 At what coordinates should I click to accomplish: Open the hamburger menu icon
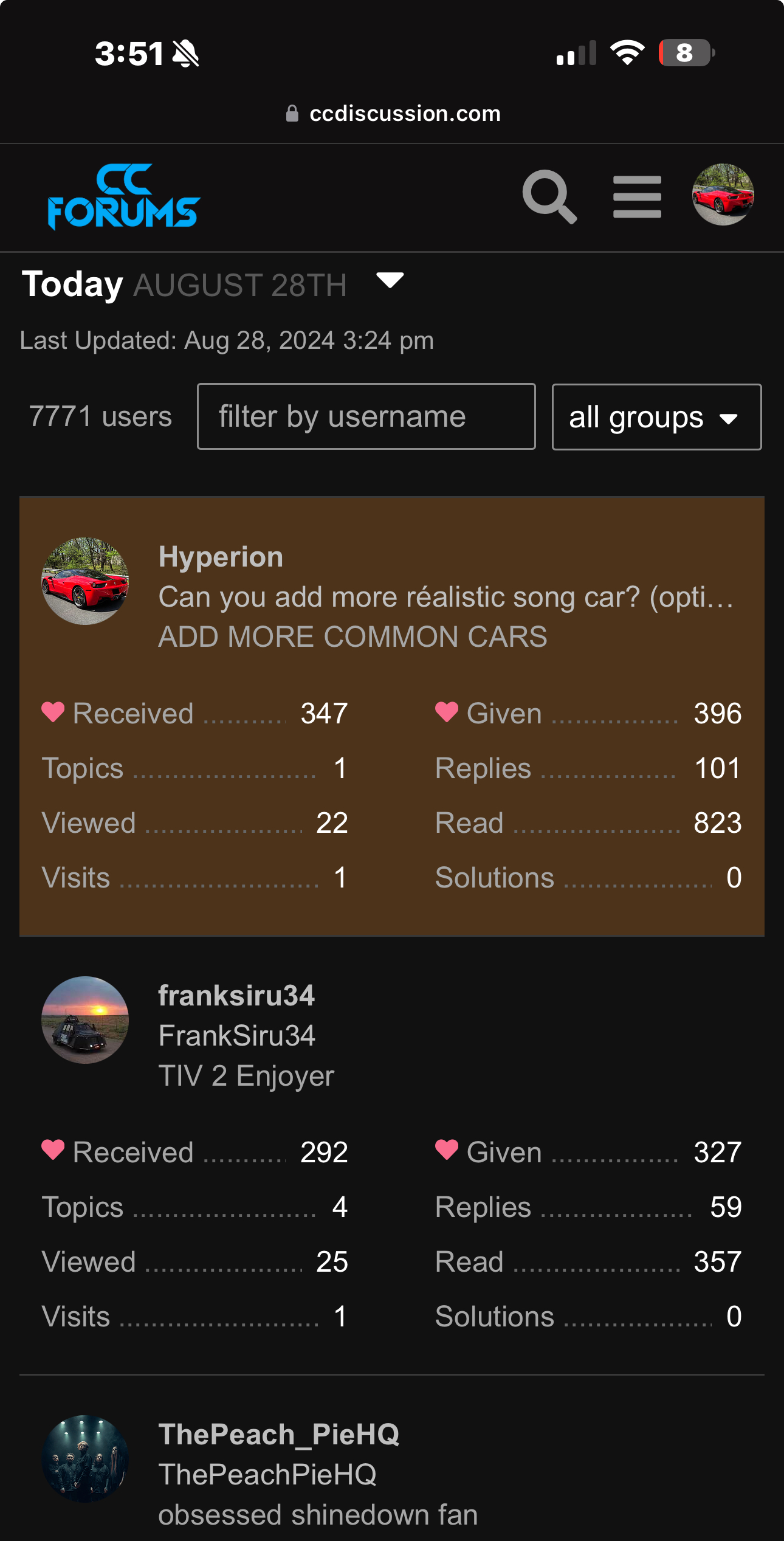pos(637,196)
